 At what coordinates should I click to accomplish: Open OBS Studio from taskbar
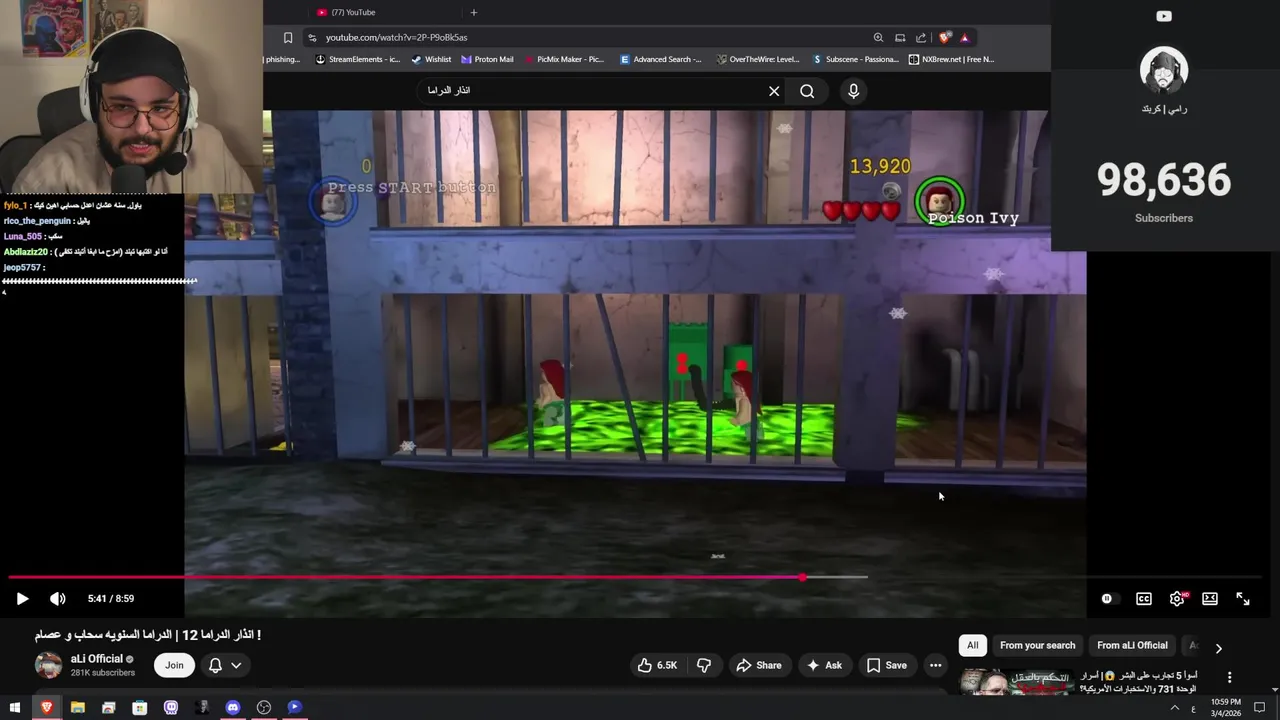coord(264,708)
